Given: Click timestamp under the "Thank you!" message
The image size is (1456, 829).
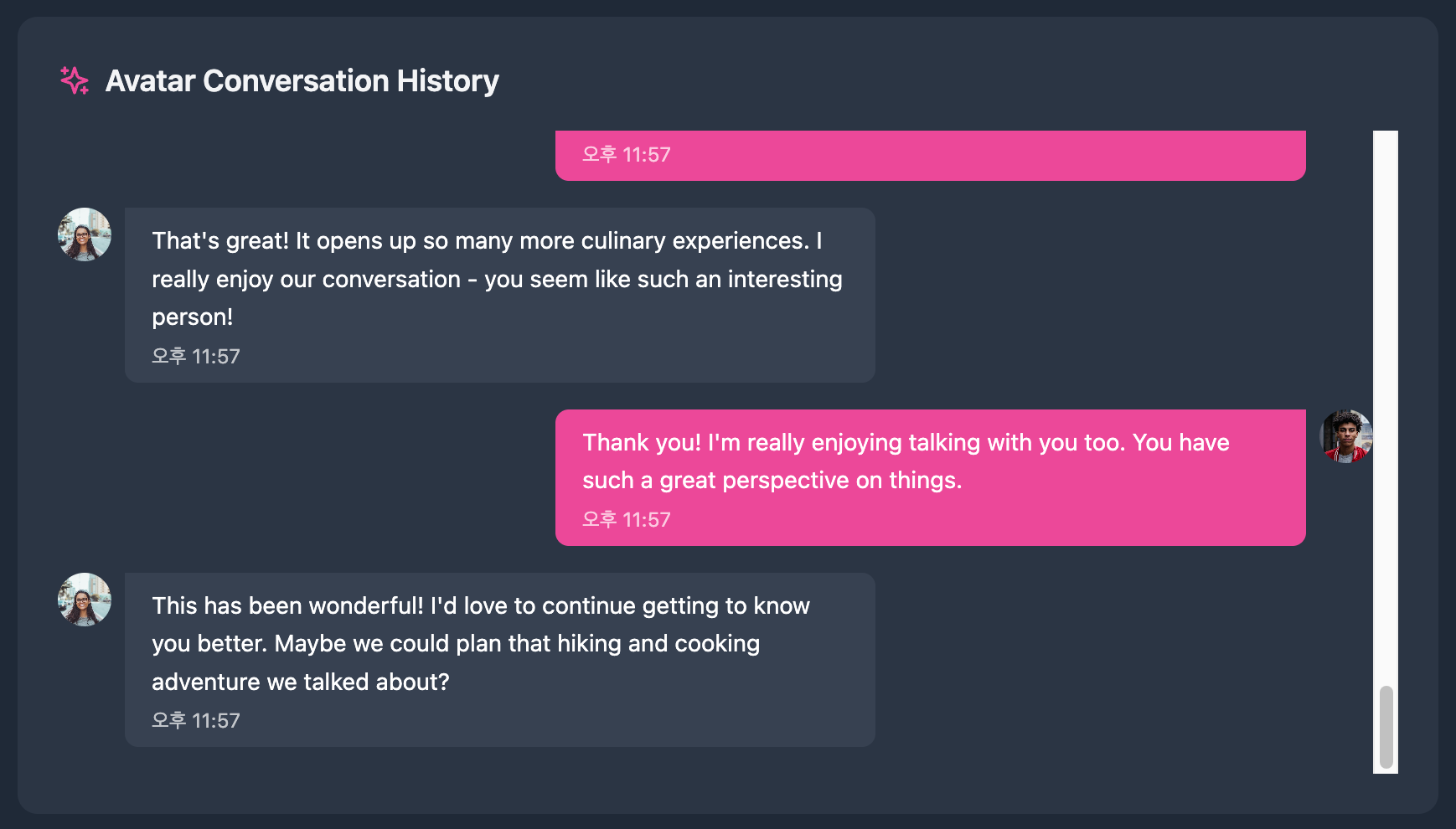Looking at the screenshot, I should (627, 520).
